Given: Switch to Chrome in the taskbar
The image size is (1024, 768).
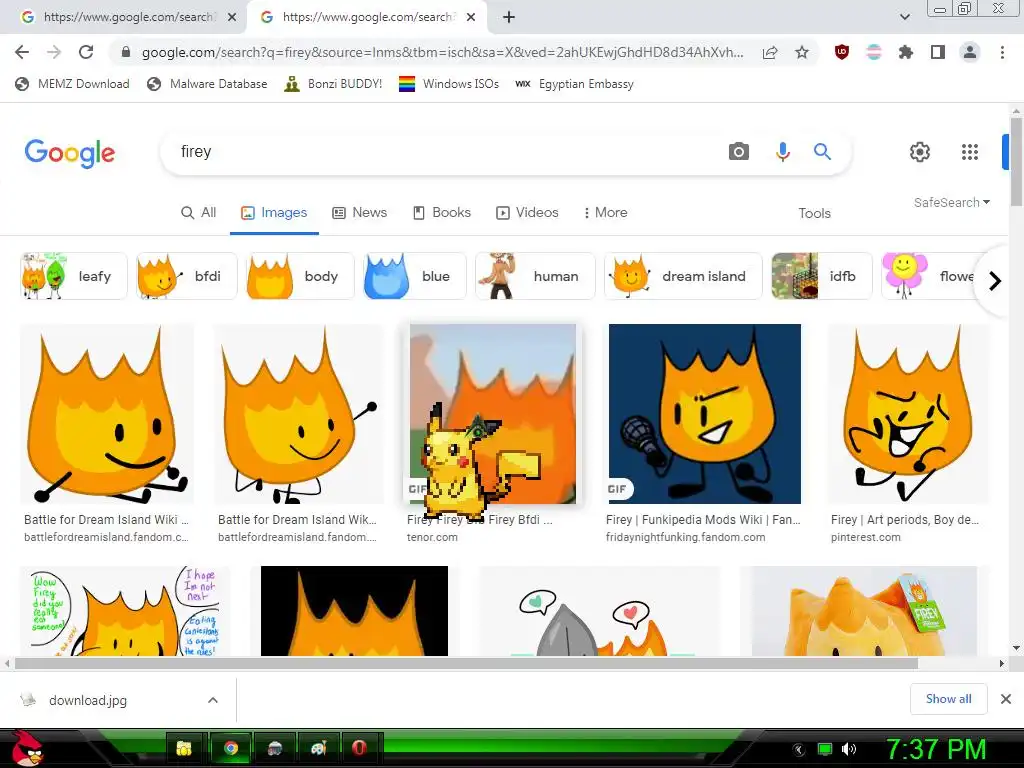Looking at the screenshot, I should (x=231, y=748).
